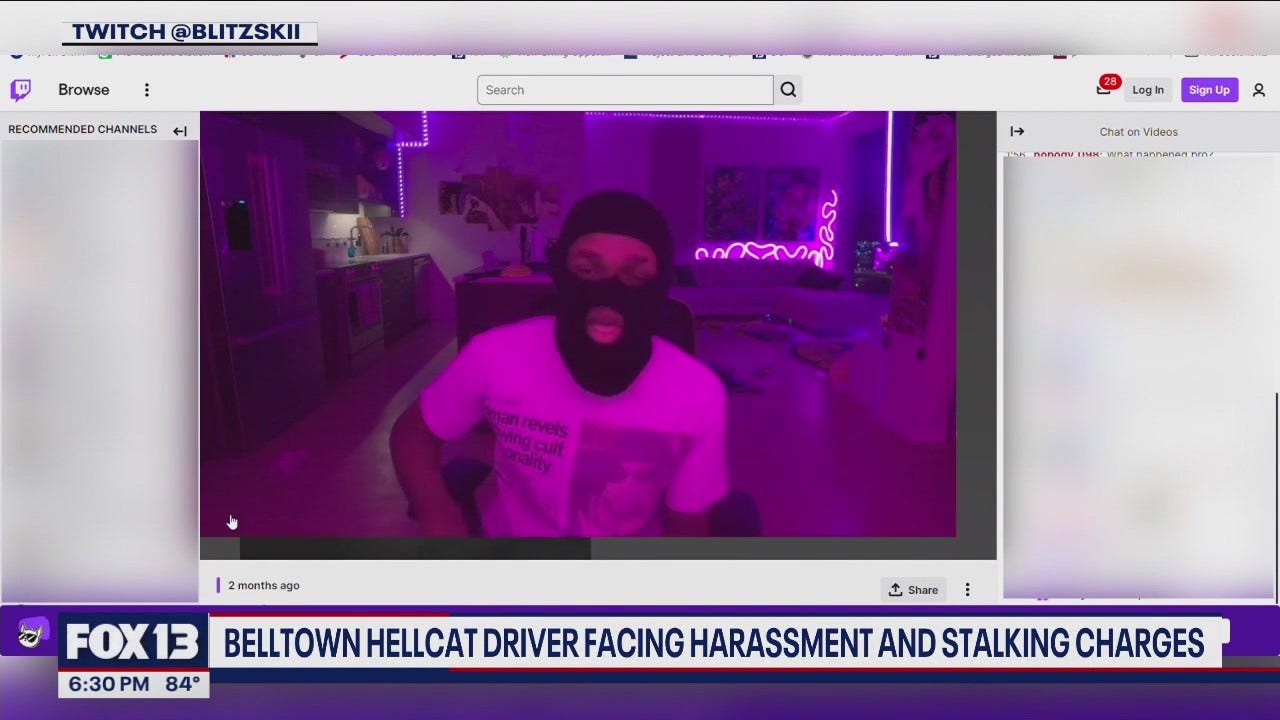The height and width of the screenshot is (720, 1280).
Task: Click the Twitch glitch logo icon
Action: point(21,89)
